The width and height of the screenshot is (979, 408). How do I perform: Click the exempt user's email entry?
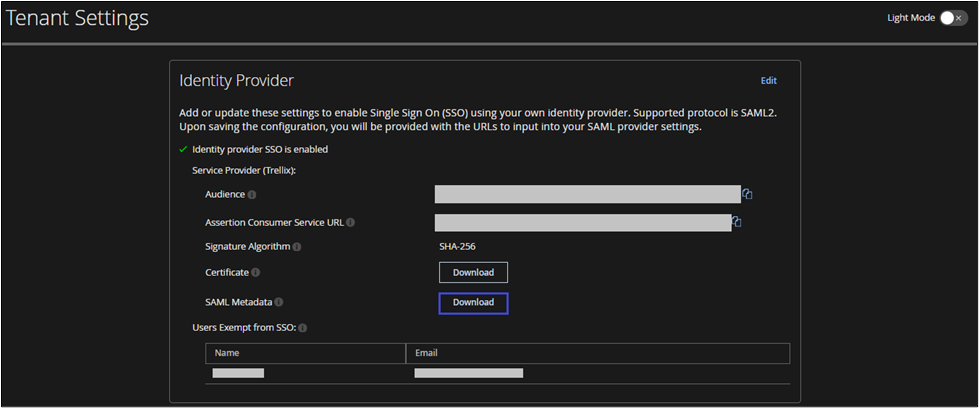[x=468, y=373]
